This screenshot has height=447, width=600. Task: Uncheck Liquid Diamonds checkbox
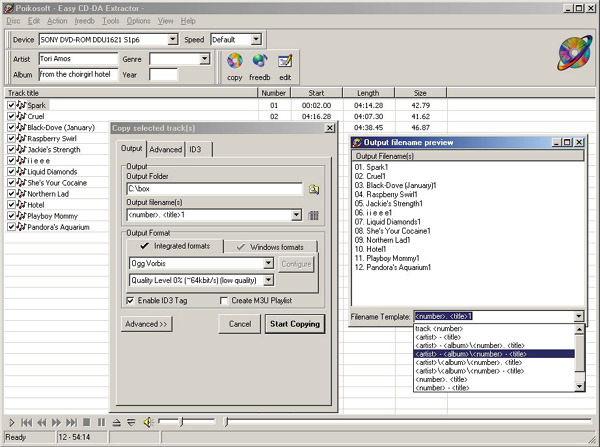(x=11, y=171)
